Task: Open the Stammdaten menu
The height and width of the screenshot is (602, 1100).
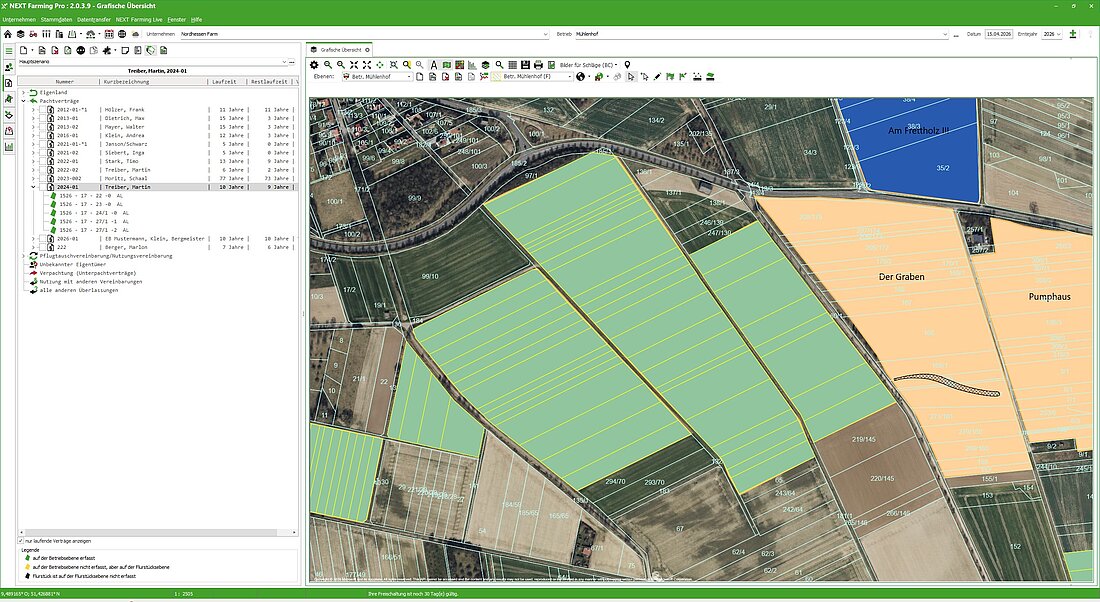Action: 55,19
